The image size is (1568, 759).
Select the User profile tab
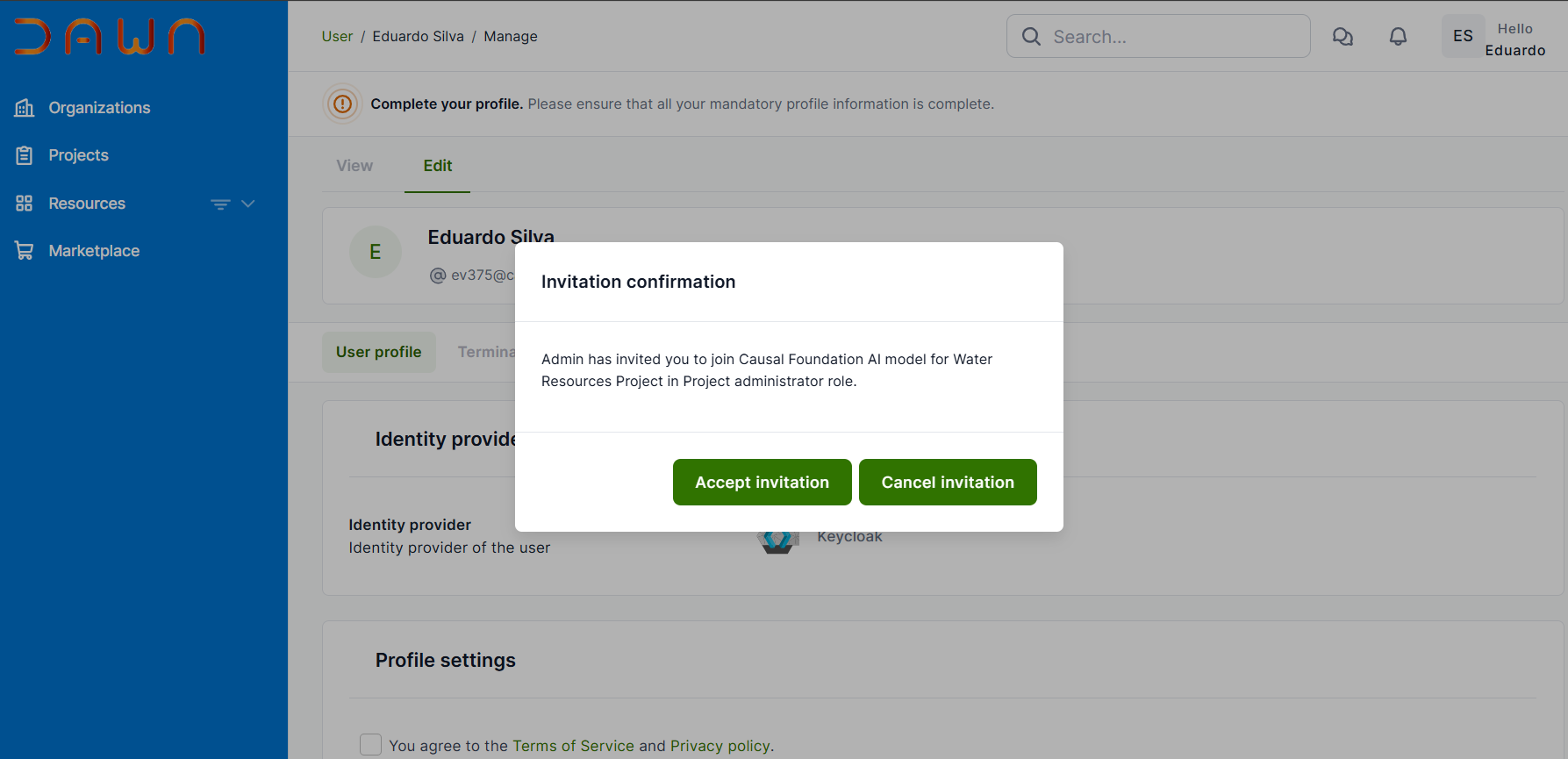click(378, 352)
